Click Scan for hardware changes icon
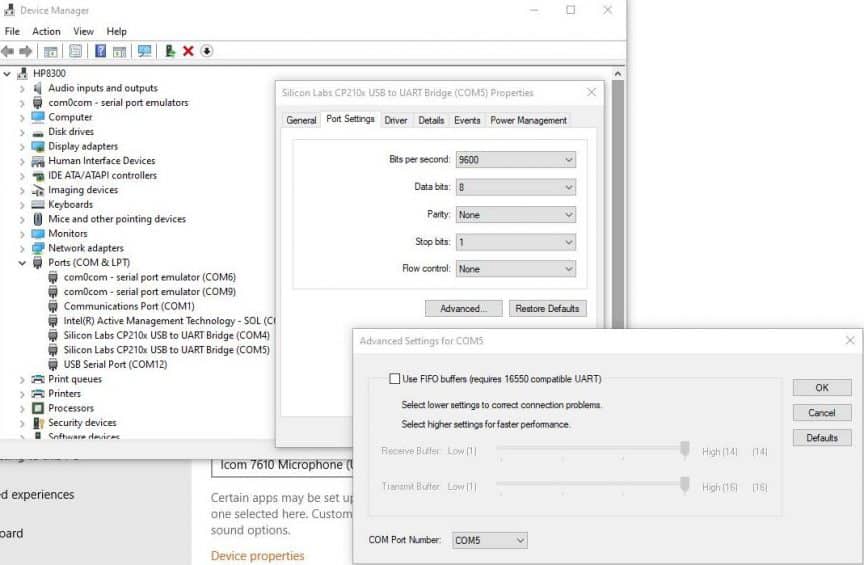 pyautogui.click(x=144, y=51)
